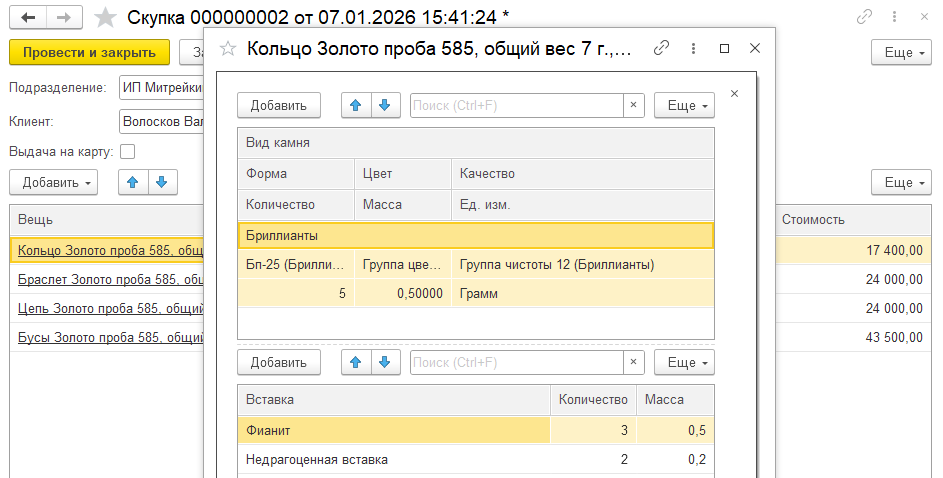Select the Бриллианты stone row

(x=475, y=235)
